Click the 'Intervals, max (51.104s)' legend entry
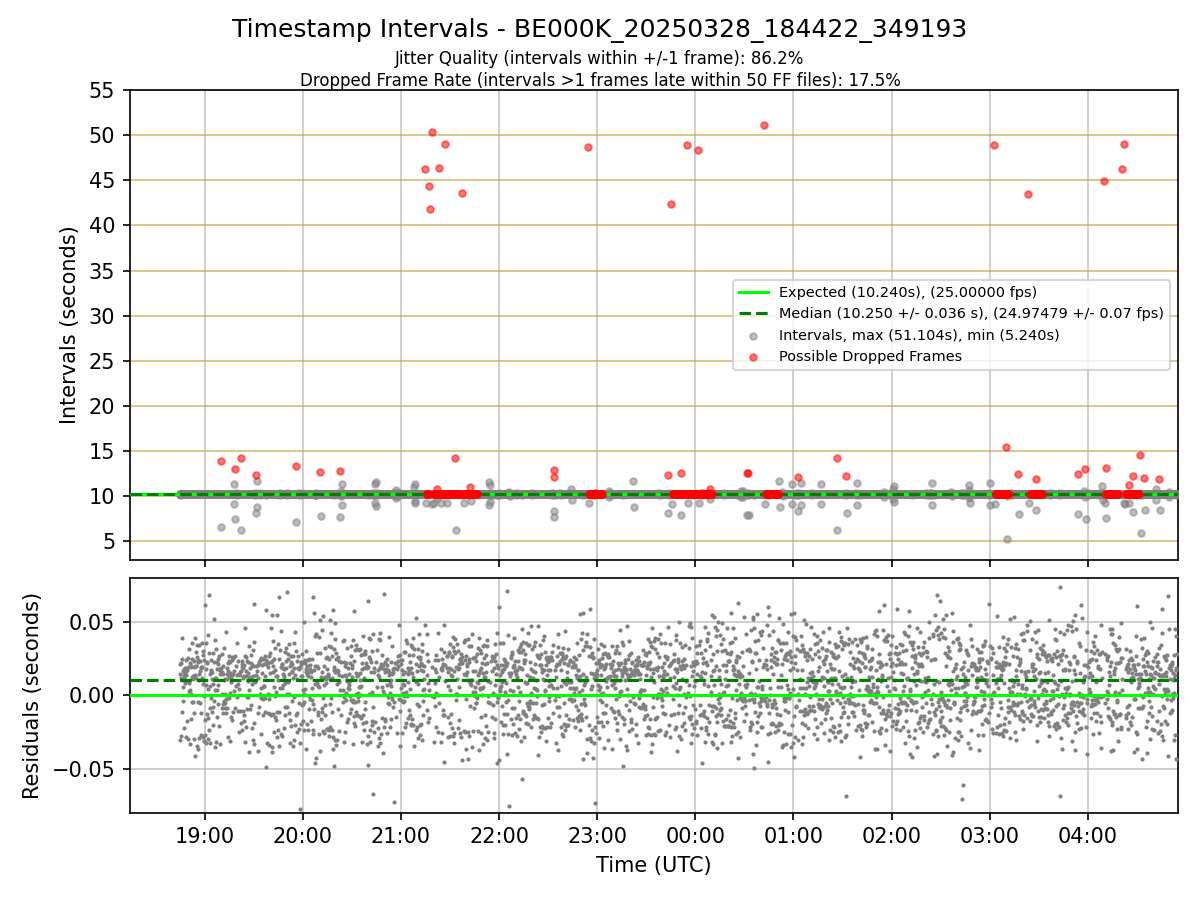The image size is (1200, 900). click(919, 335)
